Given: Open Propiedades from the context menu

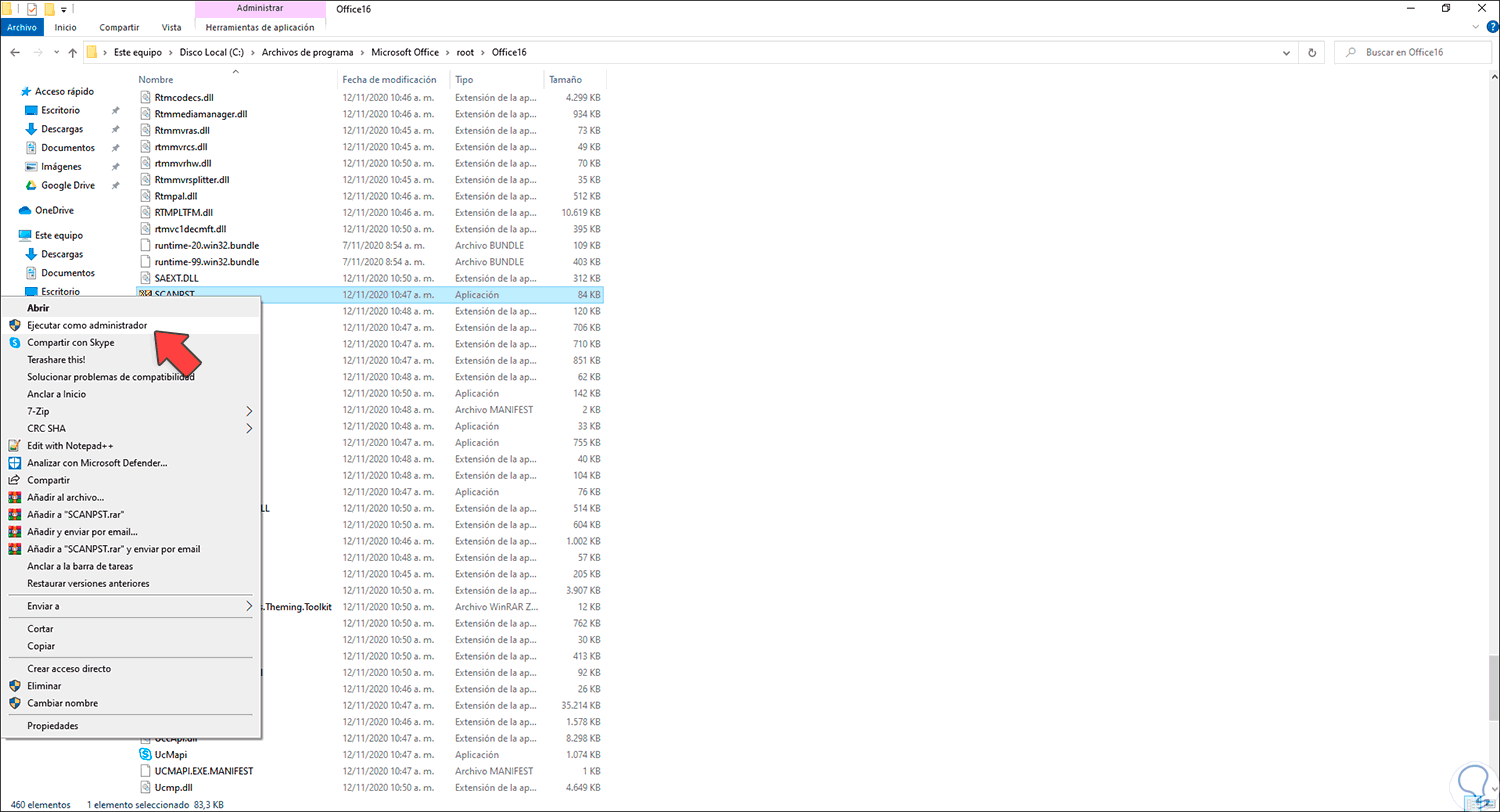Looking at the screenshot, I should tap(53, 726).
